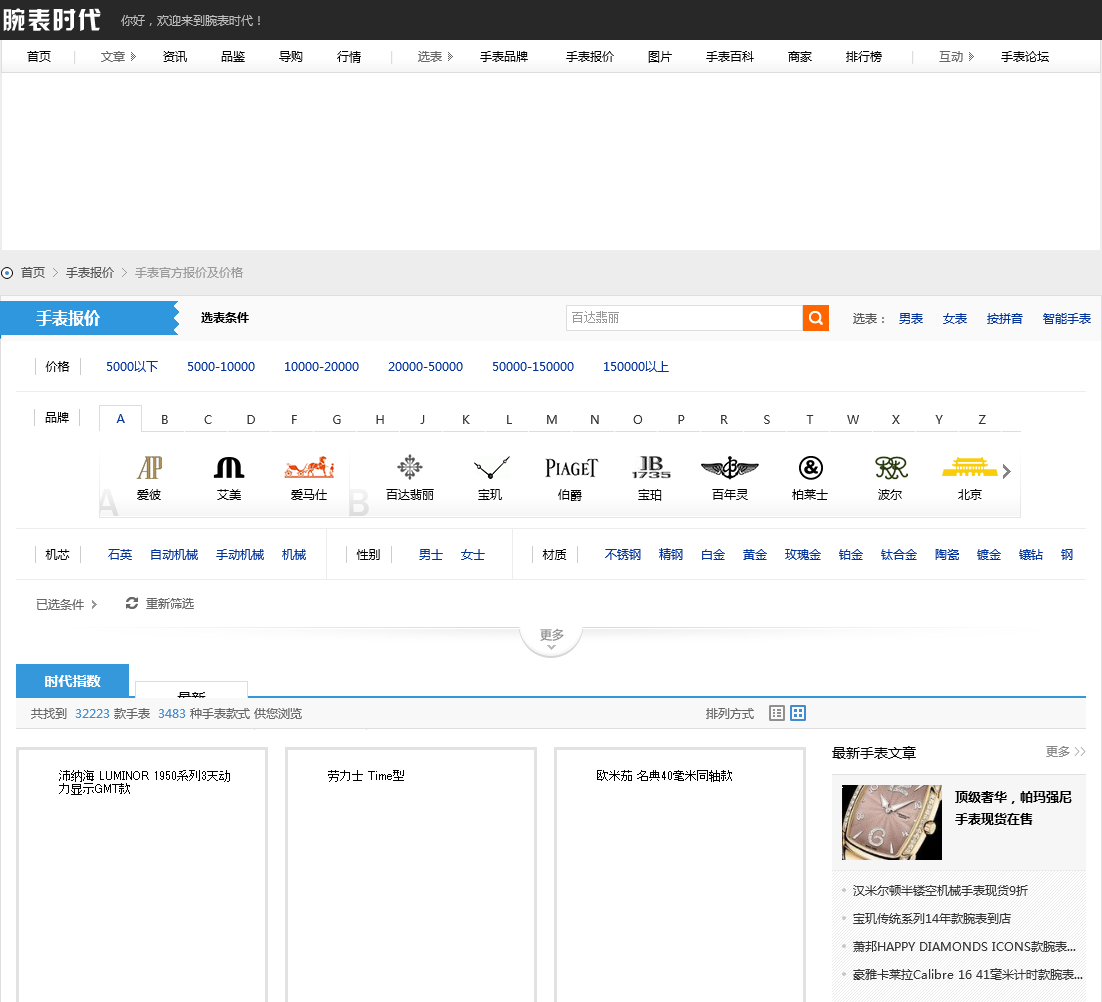Open 手表百科 menu item
The height and width of the screenshot is (1002, 1102).
730,56
